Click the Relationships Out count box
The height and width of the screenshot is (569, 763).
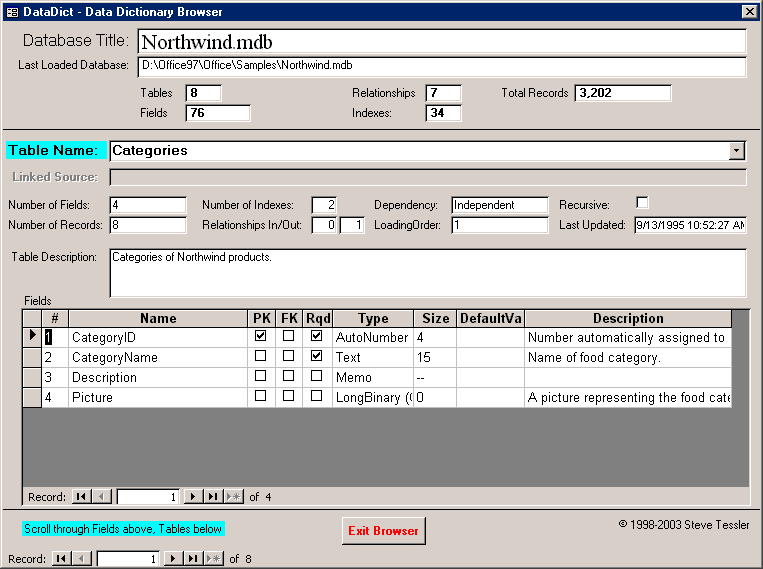tap(352, 225)
